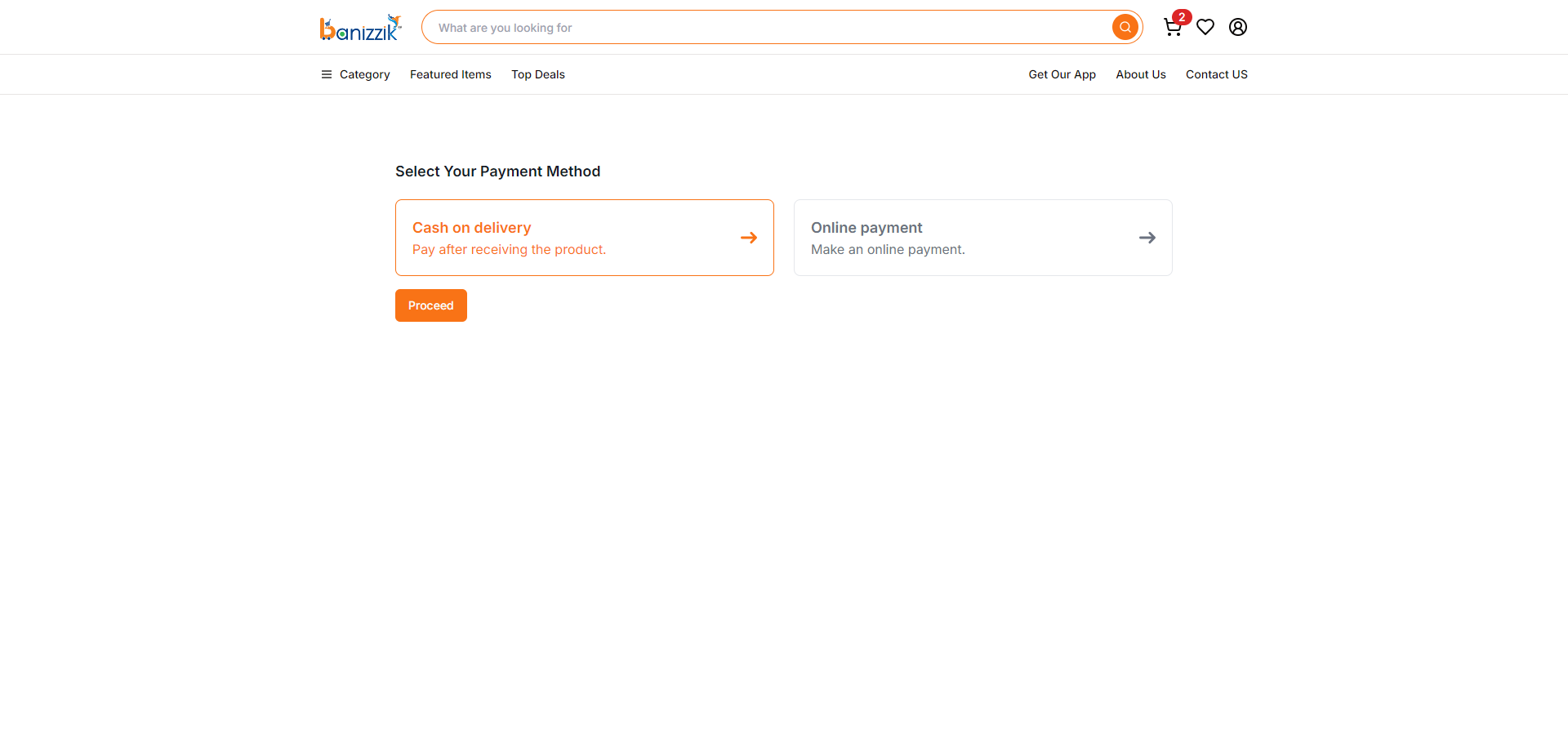Open the Get Our App link
Image resolution: width=1568 pixels, height=744 pixels.
pos(1062,74)
